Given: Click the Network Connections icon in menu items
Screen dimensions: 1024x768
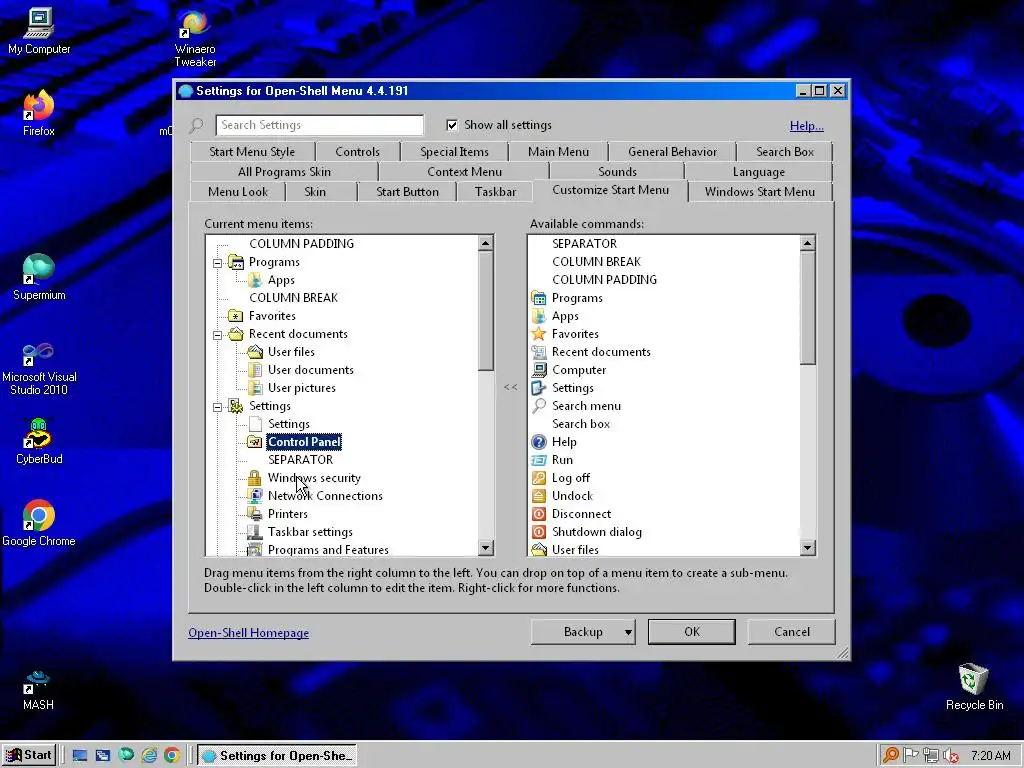Looking at the screenshot, I should (x=255, y=496).
